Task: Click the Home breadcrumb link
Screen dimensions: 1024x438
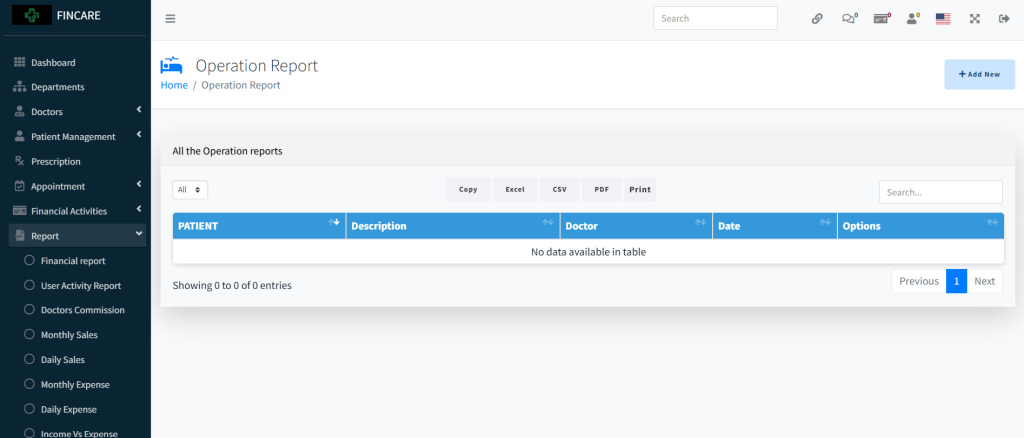Action: pyautogui.click(x=174, y=86)
